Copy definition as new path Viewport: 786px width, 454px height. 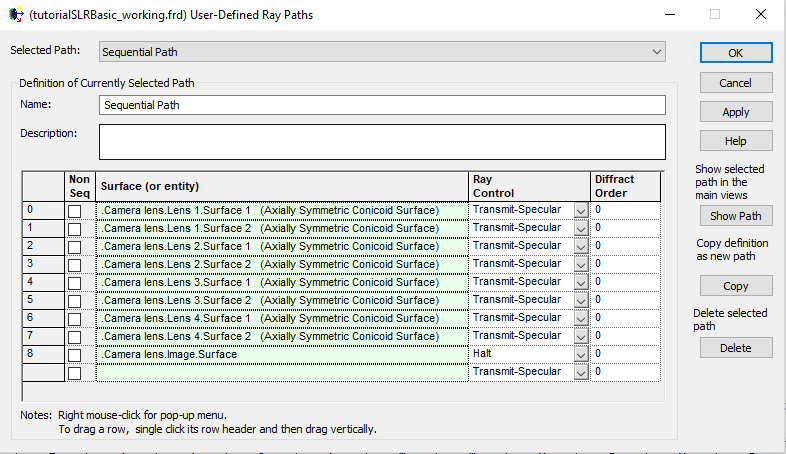[735, 286]
